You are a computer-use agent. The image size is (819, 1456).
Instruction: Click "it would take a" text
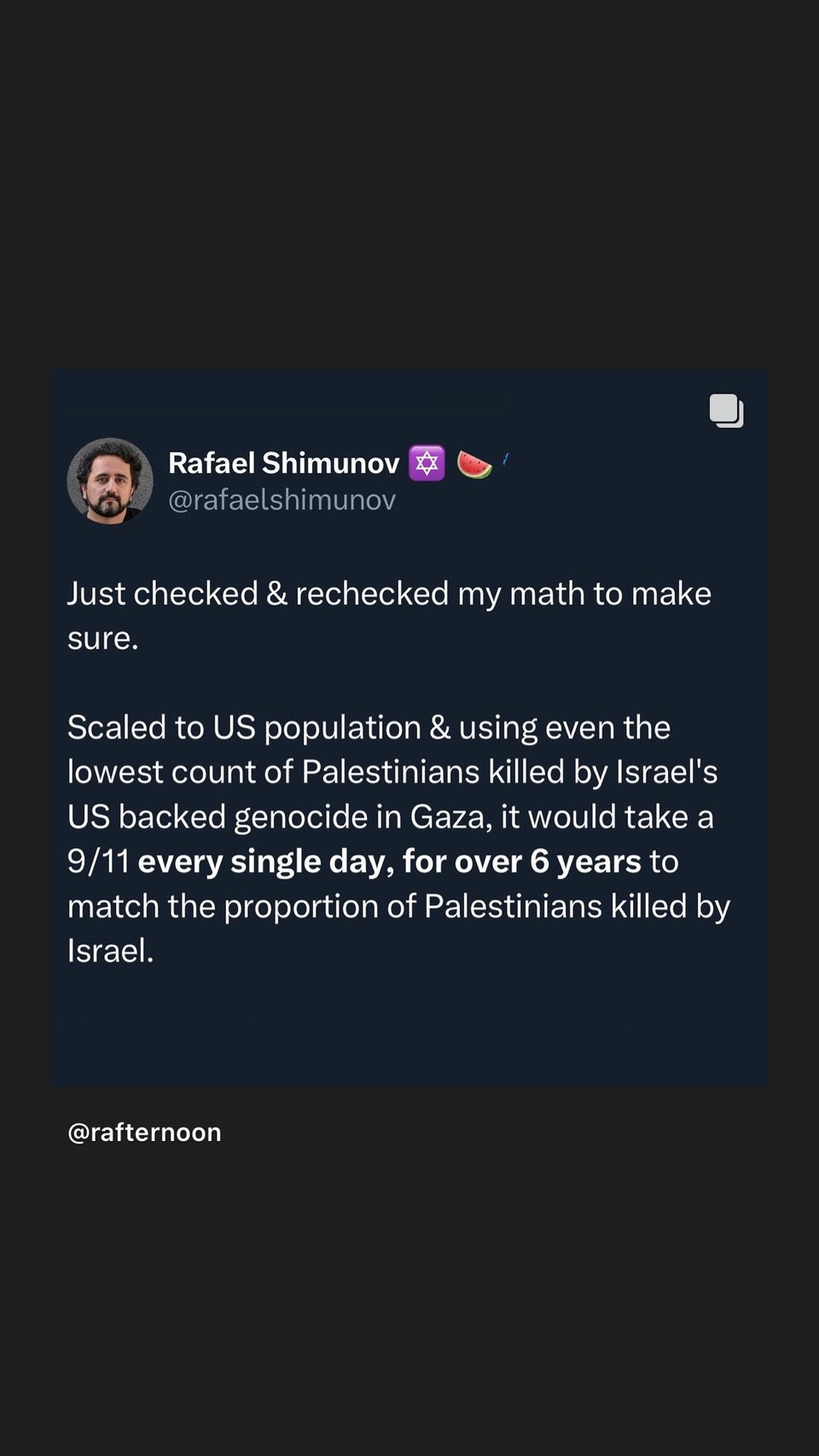click(607, 817)
